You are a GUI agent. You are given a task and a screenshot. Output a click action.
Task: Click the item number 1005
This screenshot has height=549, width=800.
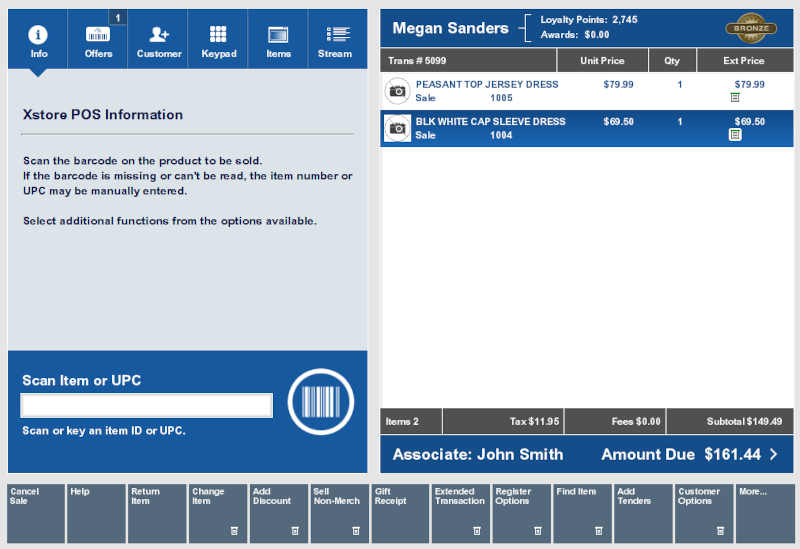pyautogui.click(x=501, y=98)
